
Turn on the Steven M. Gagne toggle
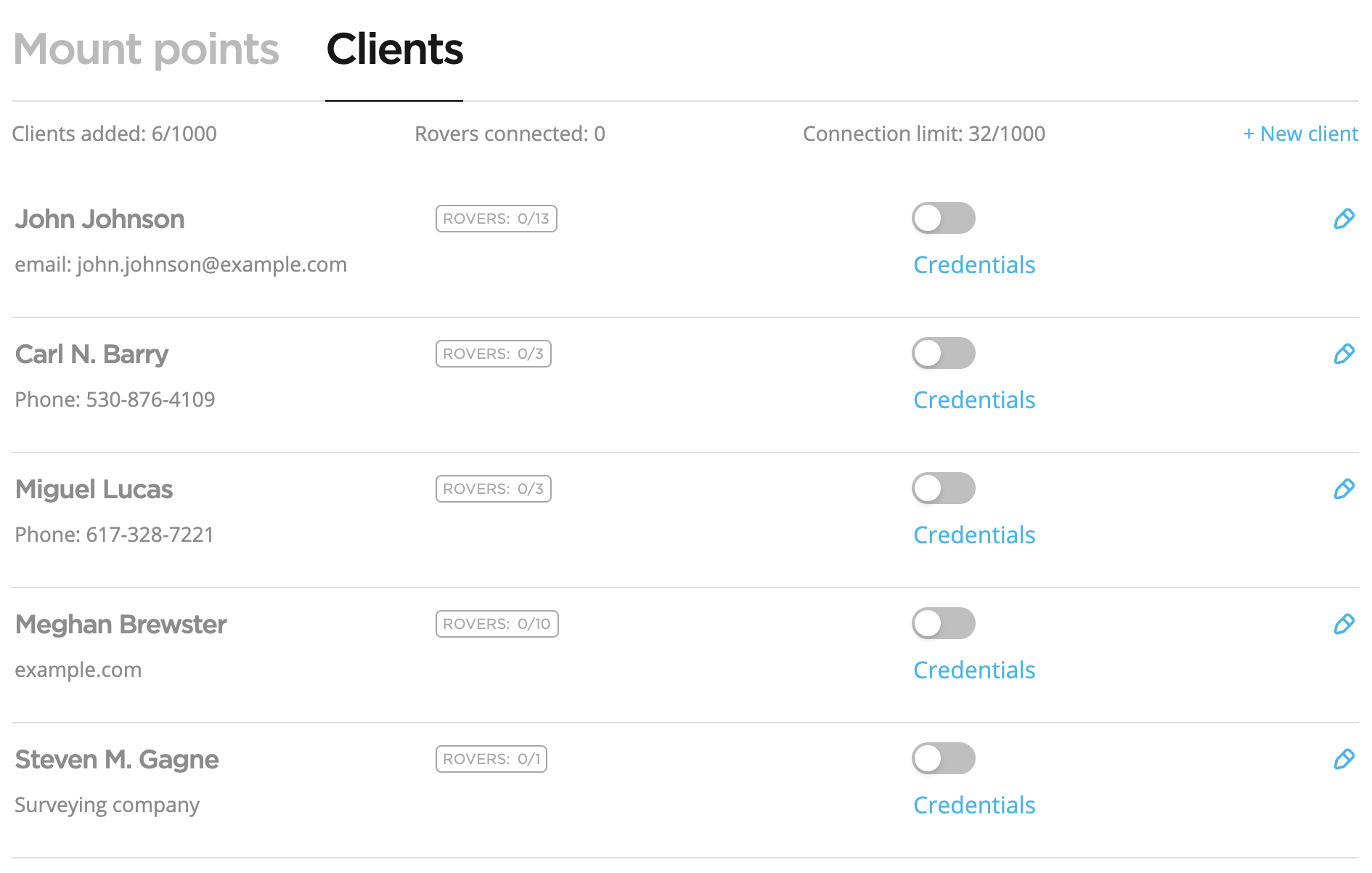point(943,758)
